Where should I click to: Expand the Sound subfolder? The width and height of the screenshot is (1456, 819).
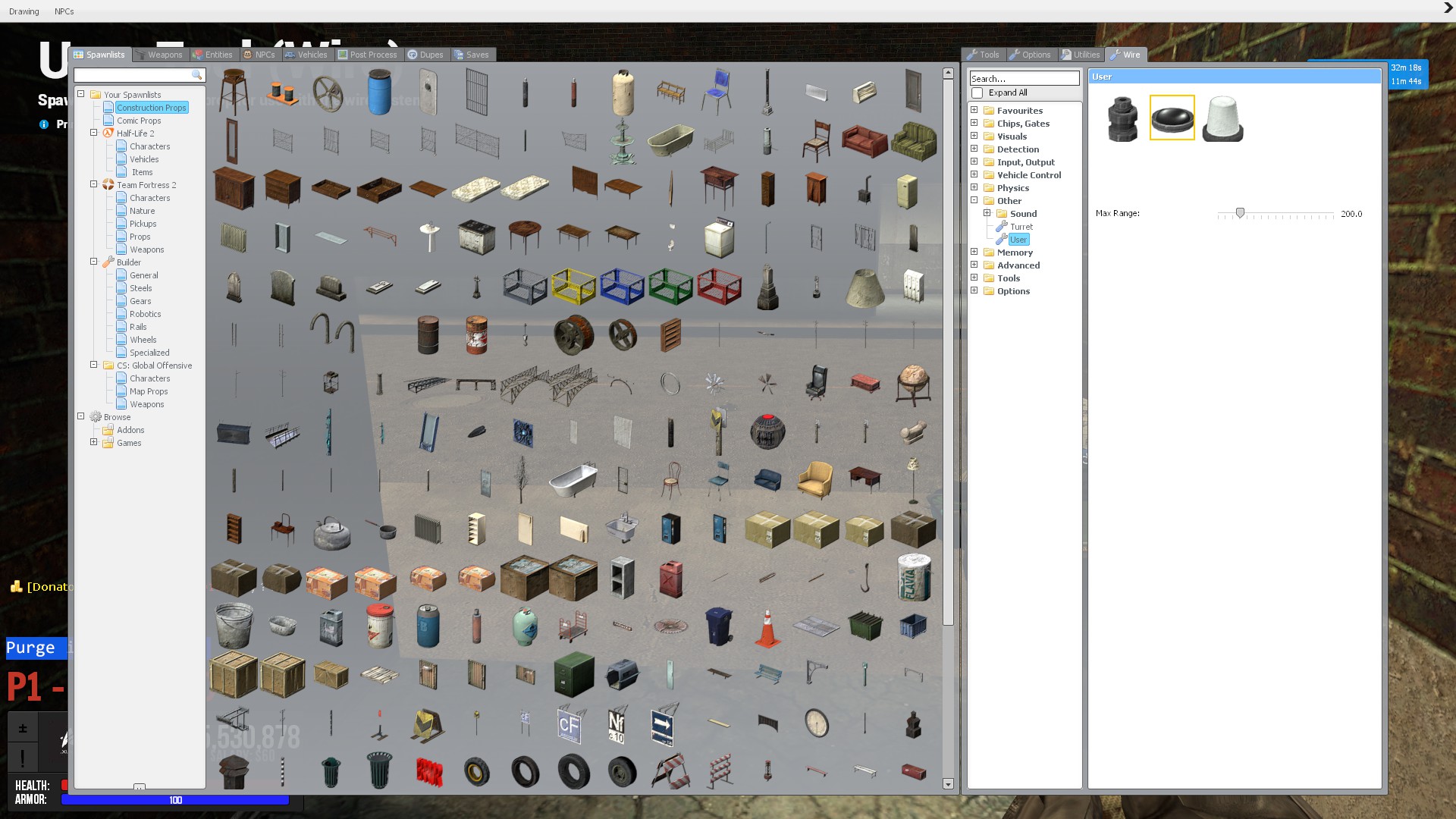coord(987,213)
